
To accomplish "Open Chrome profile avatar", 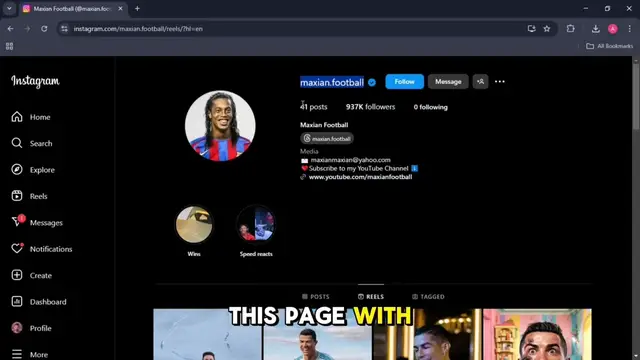I will click(x=613, y=29).
